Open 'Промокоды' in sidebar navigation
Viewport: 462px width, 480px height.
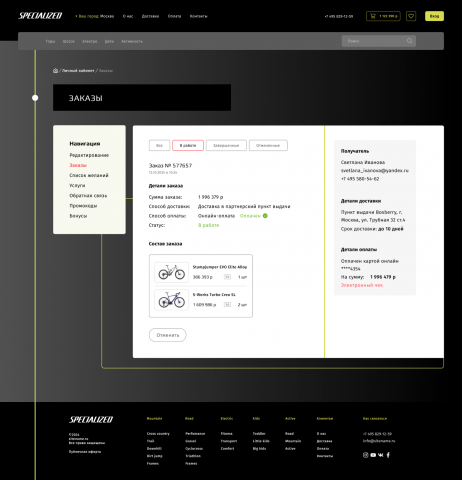coord(83,206)
